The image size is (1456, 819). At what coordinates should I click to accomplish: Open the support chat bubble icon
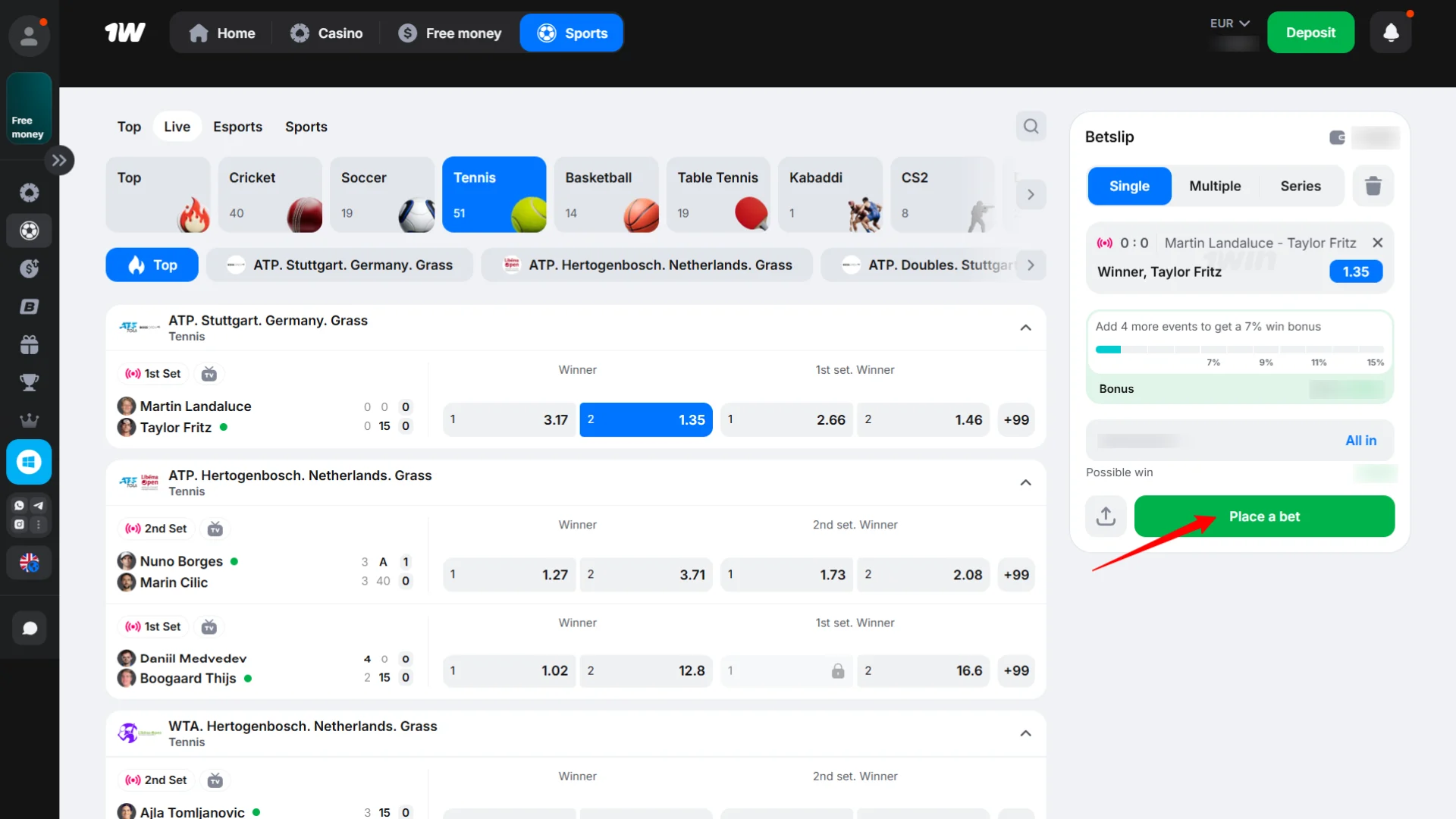click(x=30, y=628)
